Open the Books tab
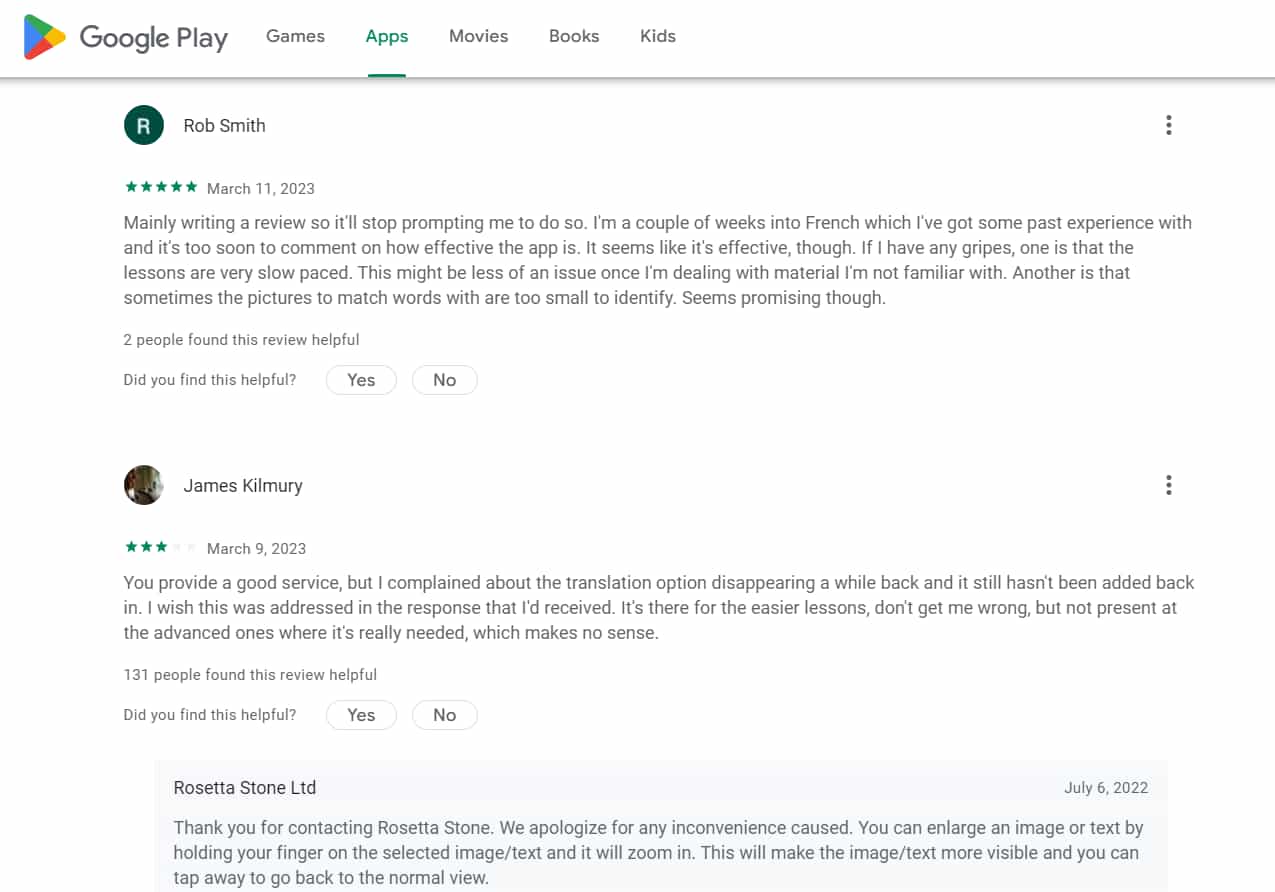This screenshot has width=1275, height=892. coord(574,36)
